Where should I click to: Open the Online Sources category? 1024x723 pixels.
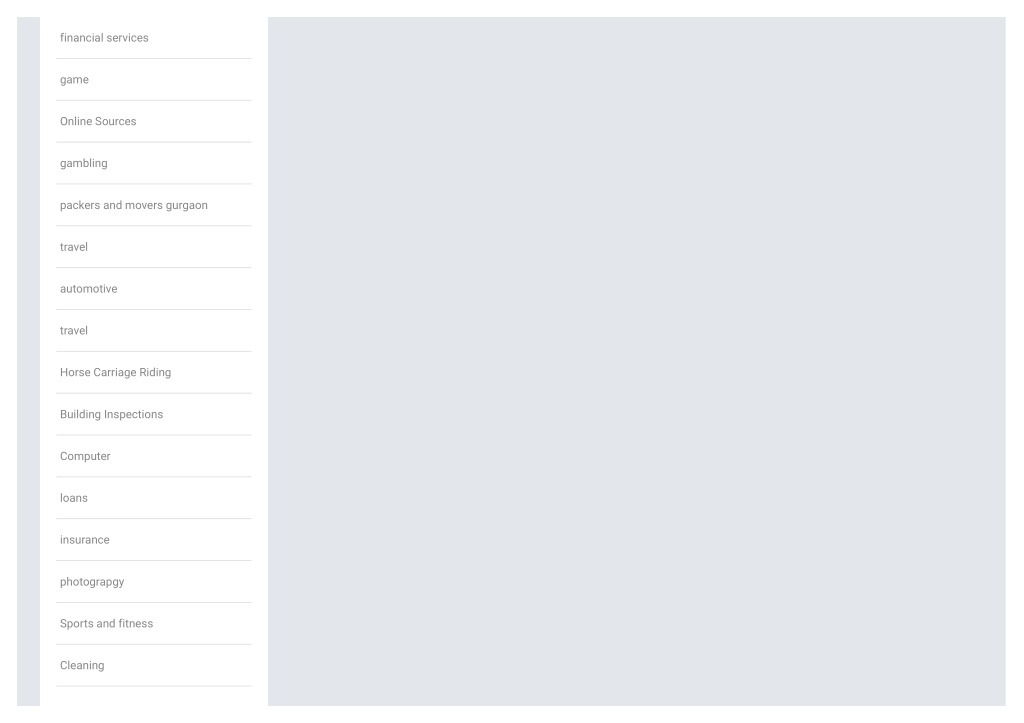[98, 121]
